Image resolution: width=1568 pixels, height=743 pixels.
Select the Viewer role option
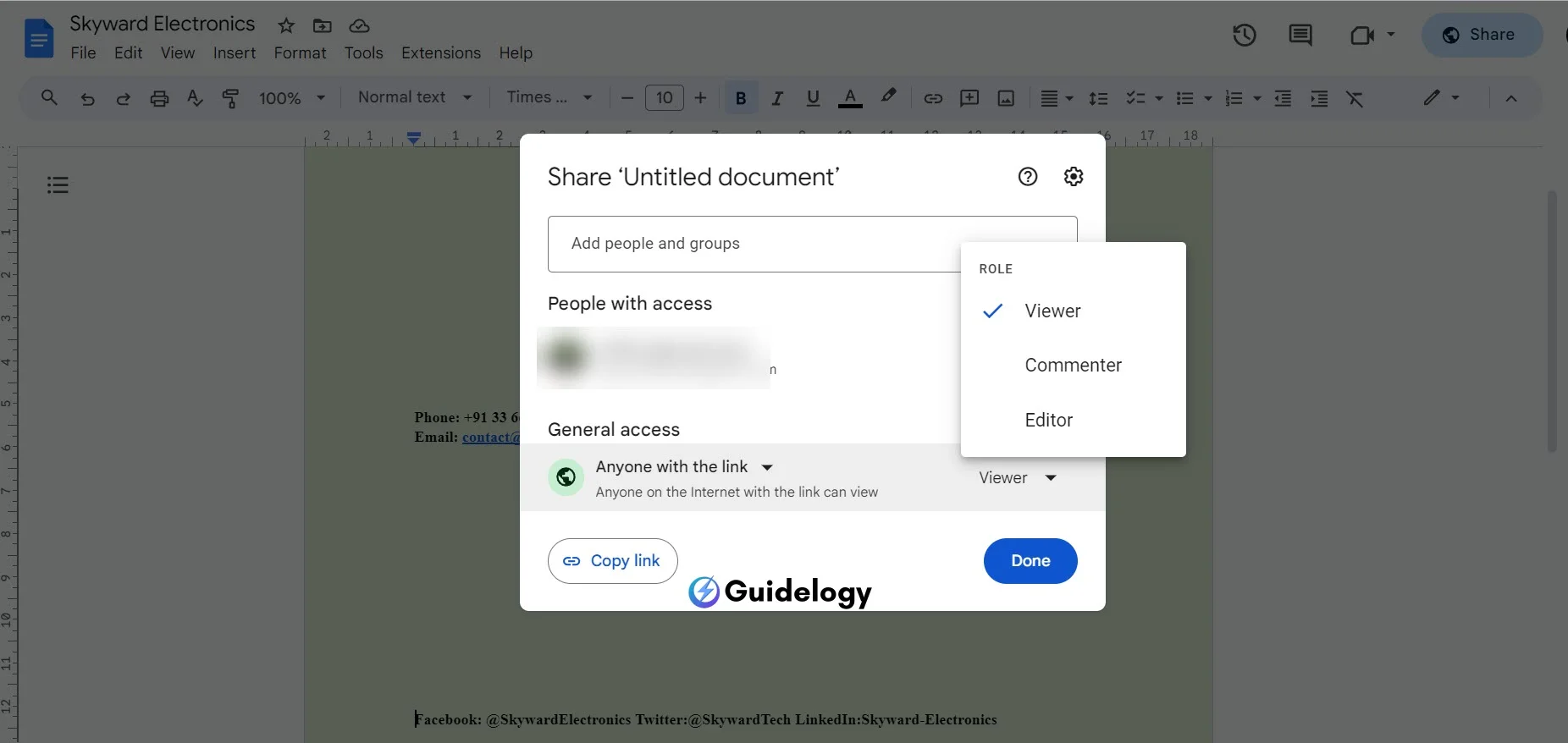1073,311
